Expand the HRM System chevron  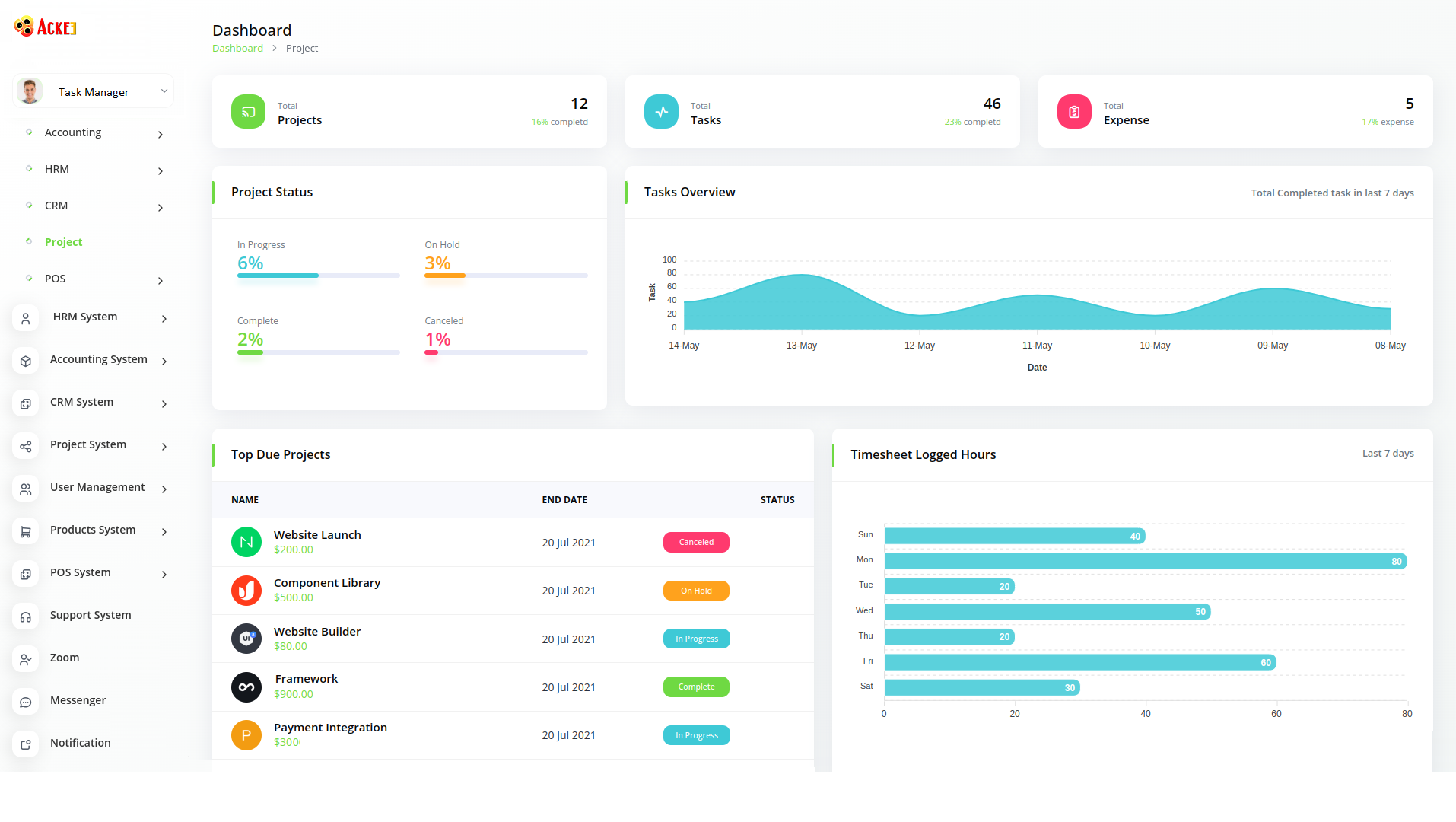(x=164, y=318)
